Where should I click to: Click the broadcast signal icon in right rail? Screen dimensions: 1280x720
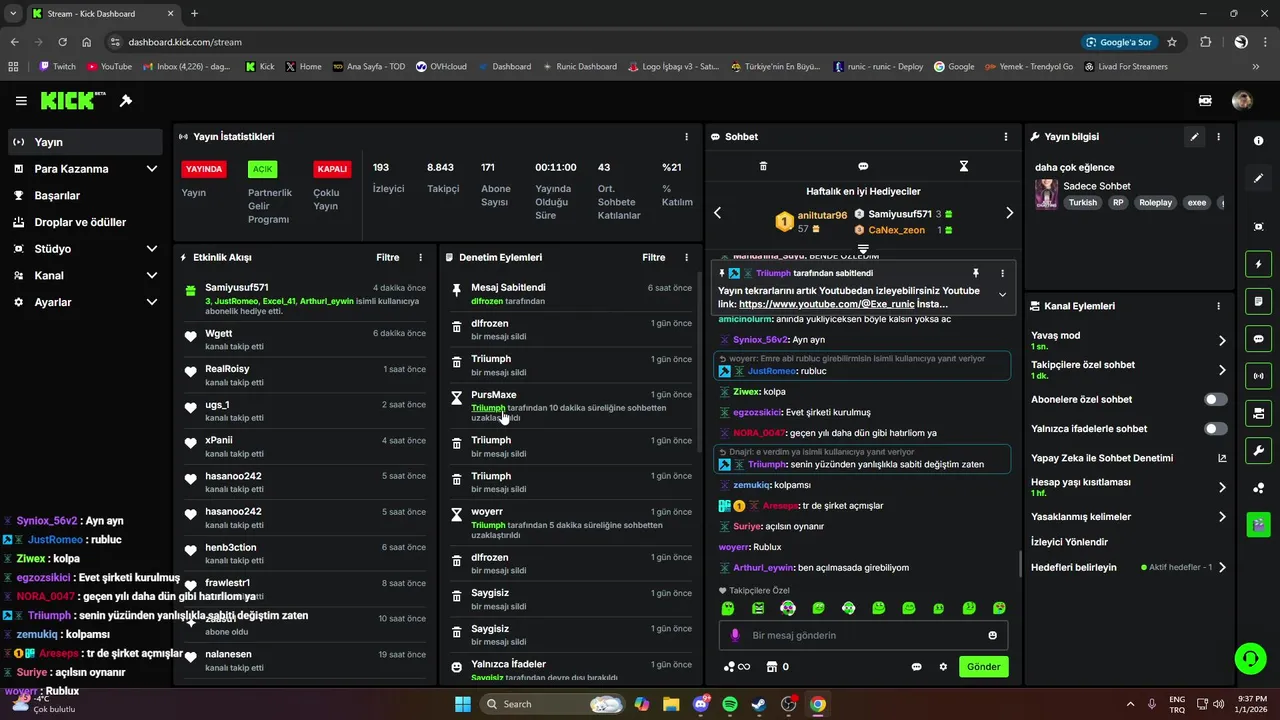1259,376
